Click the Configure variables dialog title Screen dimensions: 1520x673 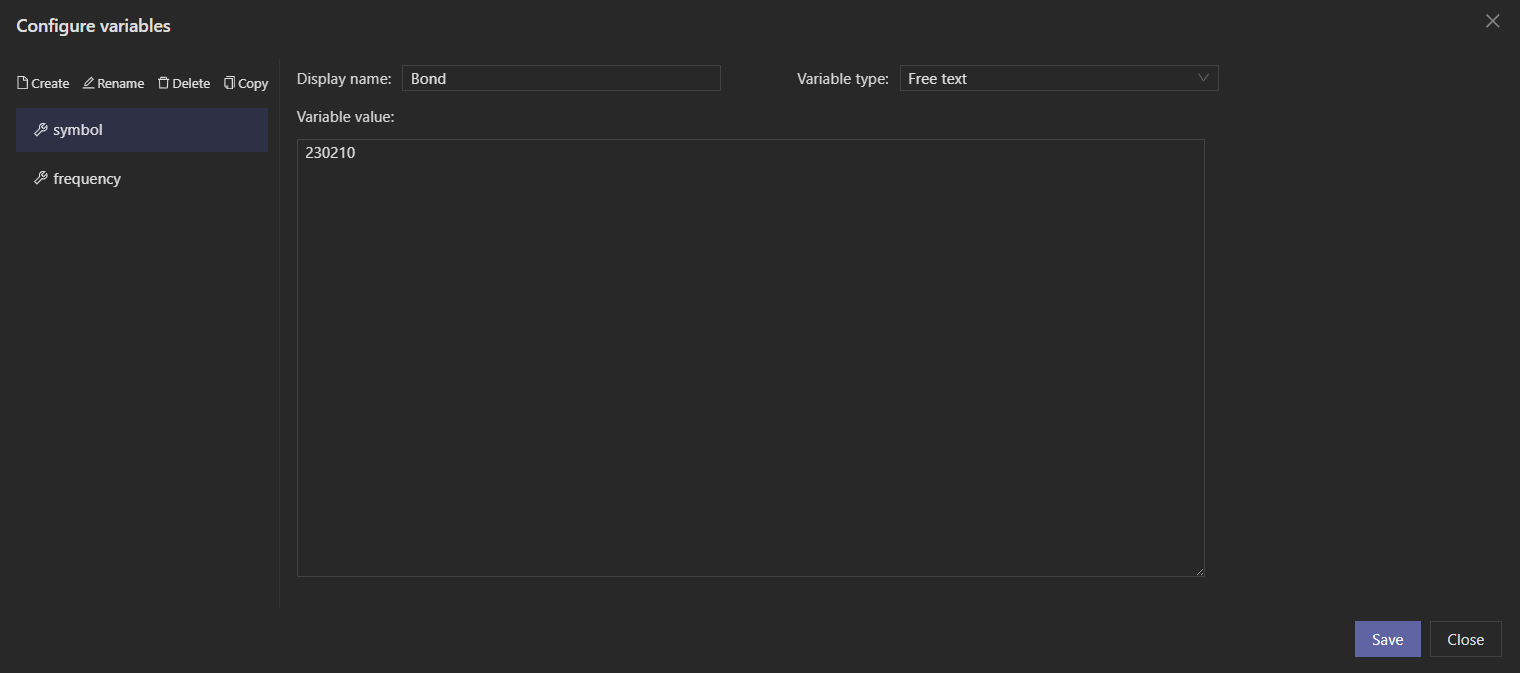coord(93,26)
